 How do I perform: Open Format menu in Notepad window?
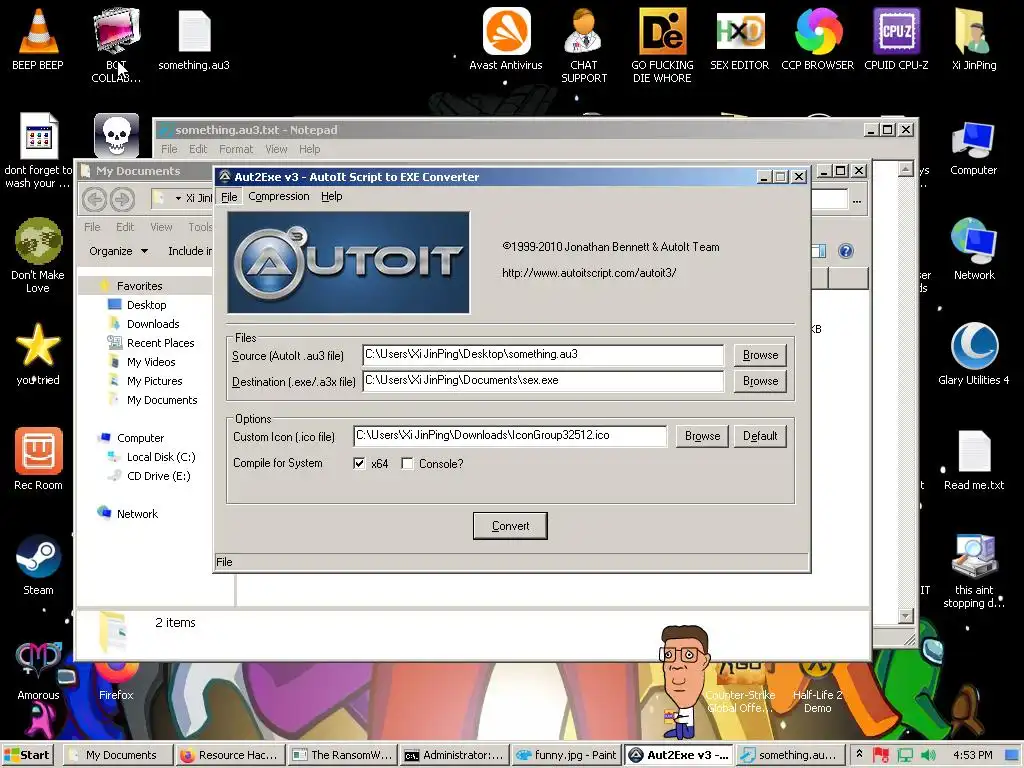pos(236,149)
